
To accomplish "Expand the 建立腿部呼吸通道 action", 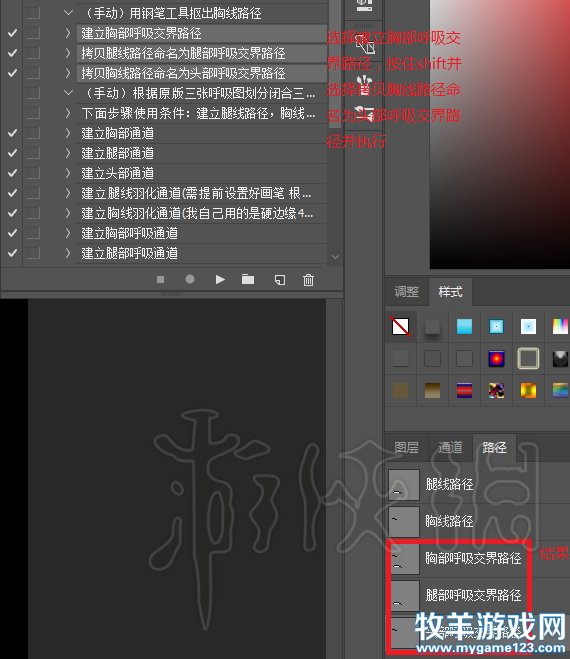I will pyautogui.click(x=68, y=253).
